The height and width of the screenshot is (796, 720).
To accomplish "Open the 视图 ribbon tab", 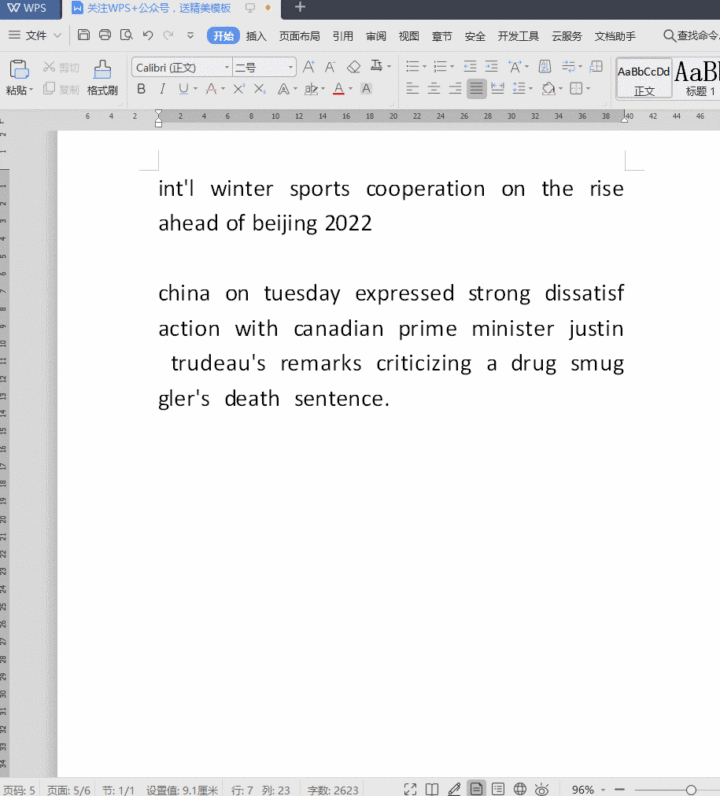I will [x=409, y=36].
